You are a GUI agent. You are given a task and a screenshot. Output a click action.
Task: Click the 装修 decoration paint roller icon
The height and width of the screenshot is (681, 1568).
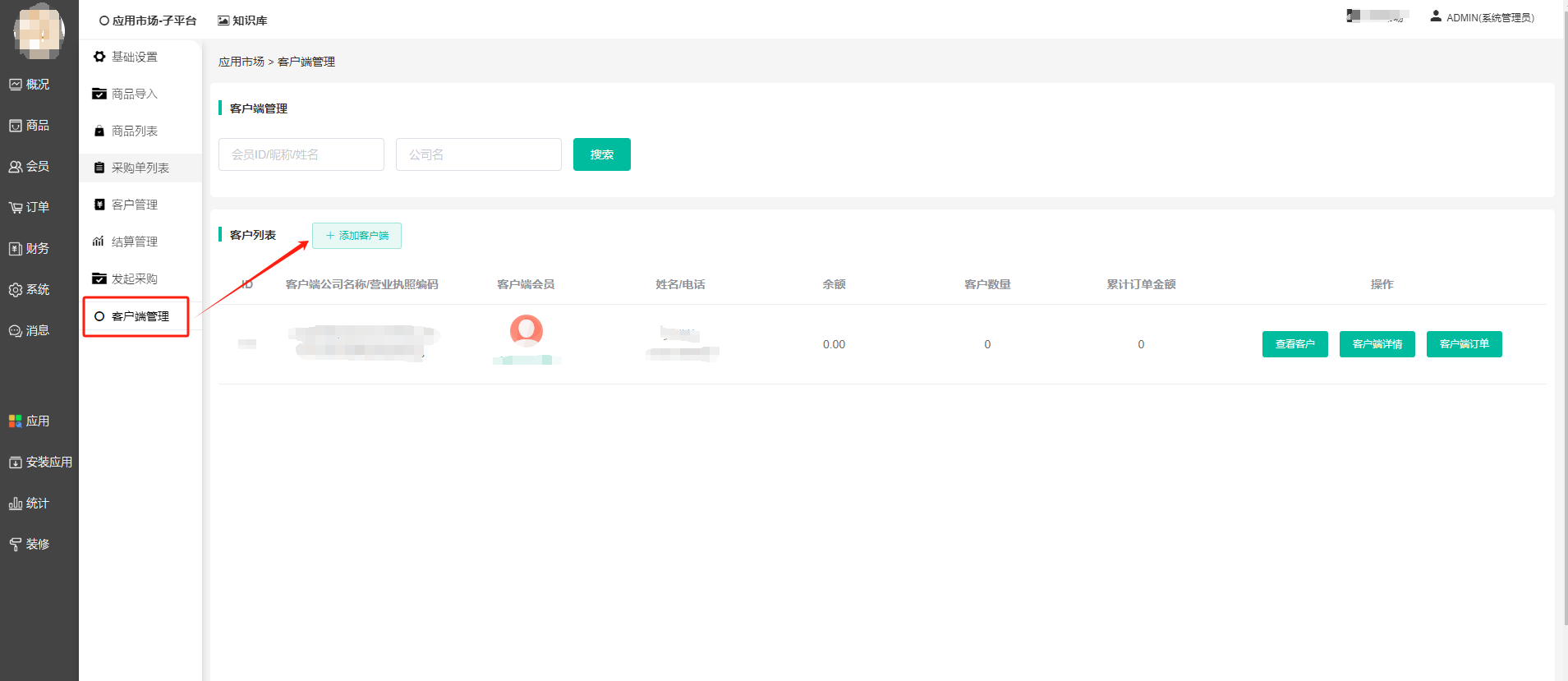[16, 545]
